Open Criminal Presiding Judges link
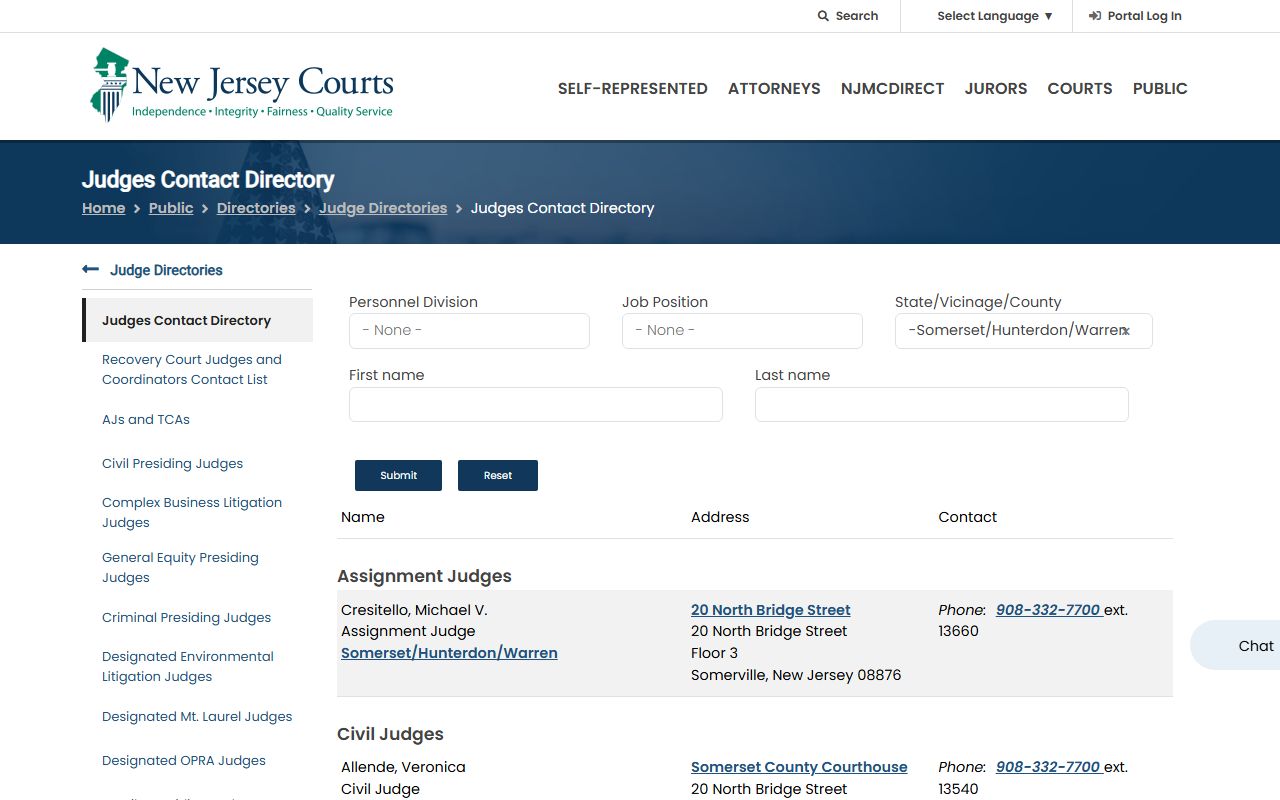 tap(187, 617)
